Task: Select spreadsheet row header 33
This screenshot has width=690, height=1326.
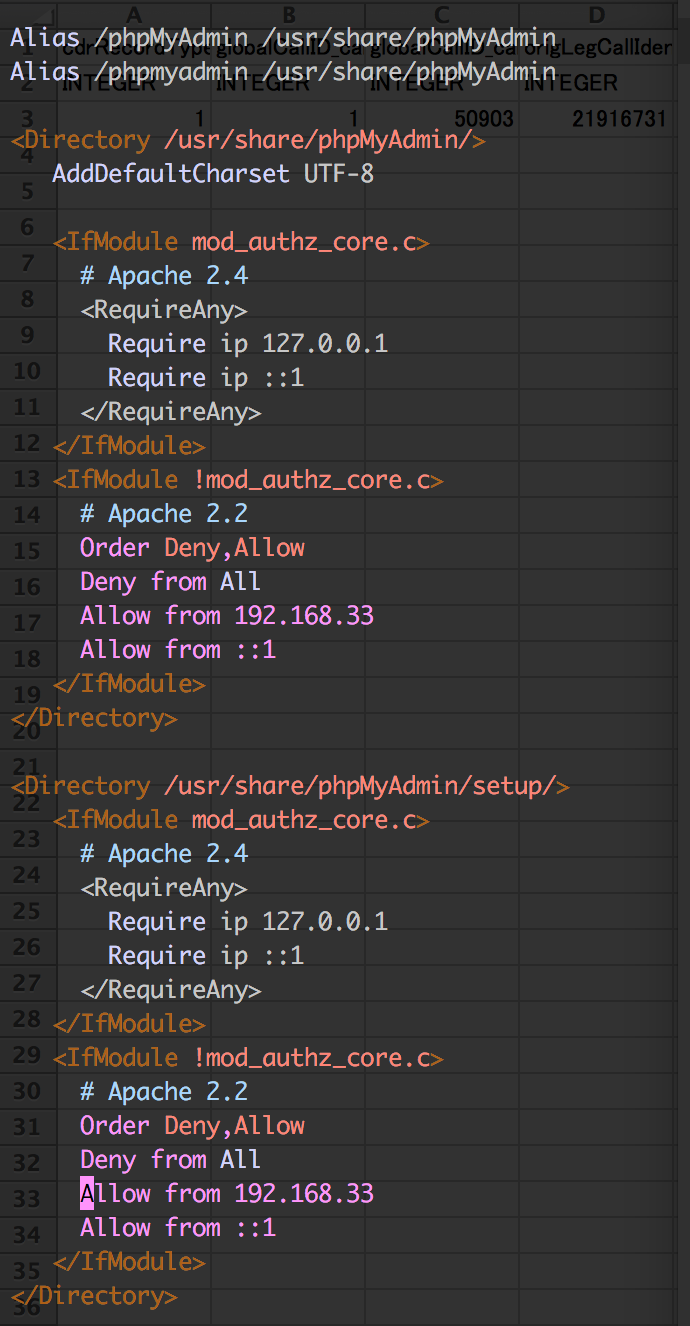Action: (x=28, y=1199)
